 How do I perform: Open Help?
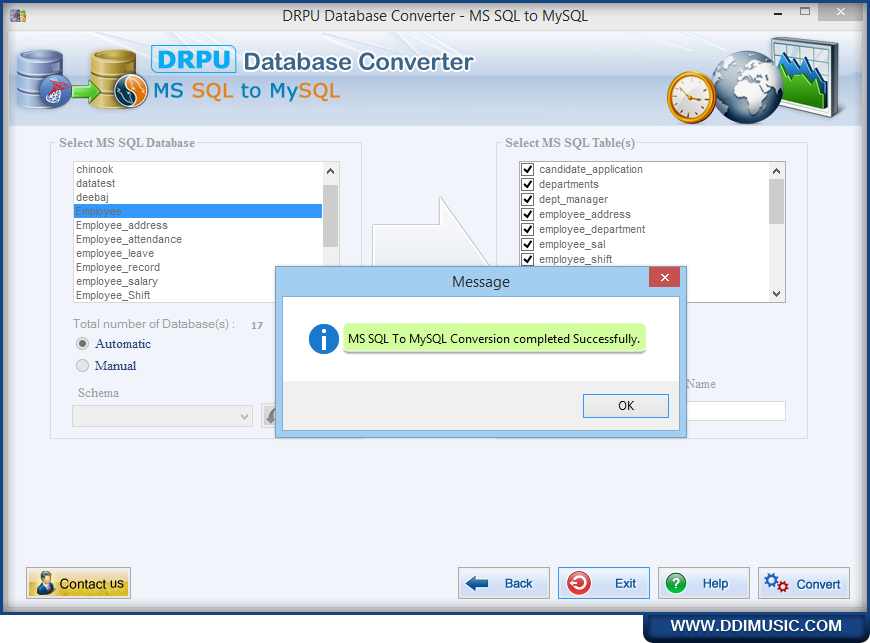tap(704, 583)
